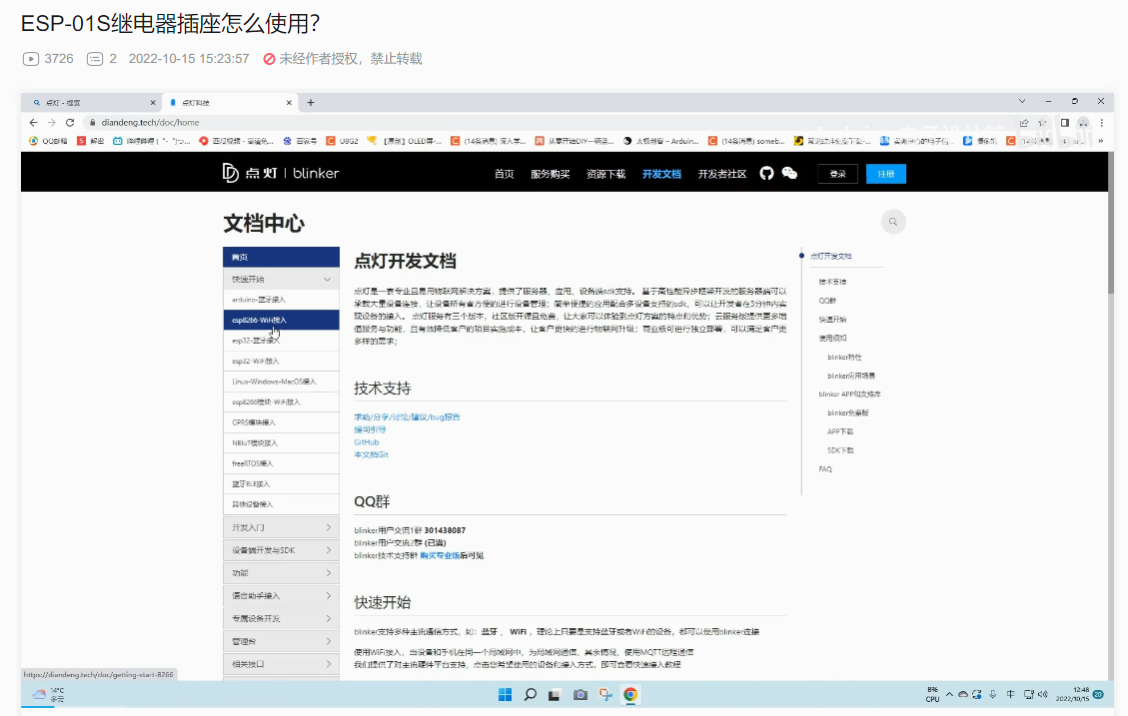Open the 开发文档 nav item
This screenshot has width=1128, height=716.
click(662, 174)
